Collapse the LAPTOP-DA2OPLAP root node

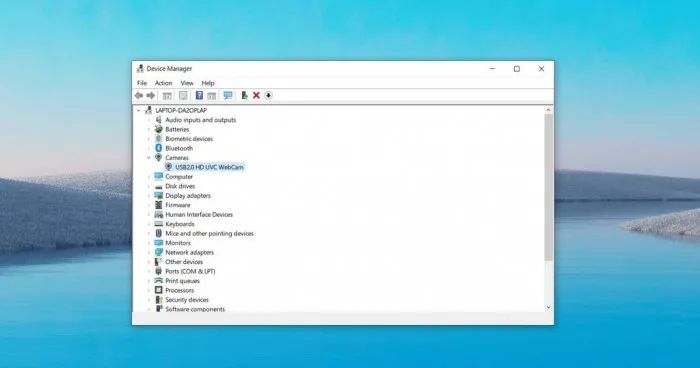pos(139,110)
